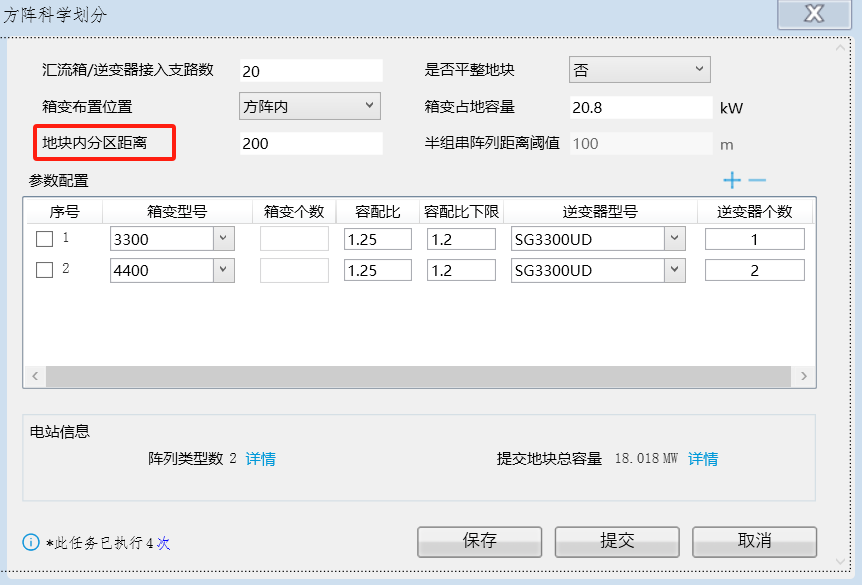Expand row 2 逆变器型号 dropdown
The height and width of the screenshot is (585, 862).
tap(674, 270)
